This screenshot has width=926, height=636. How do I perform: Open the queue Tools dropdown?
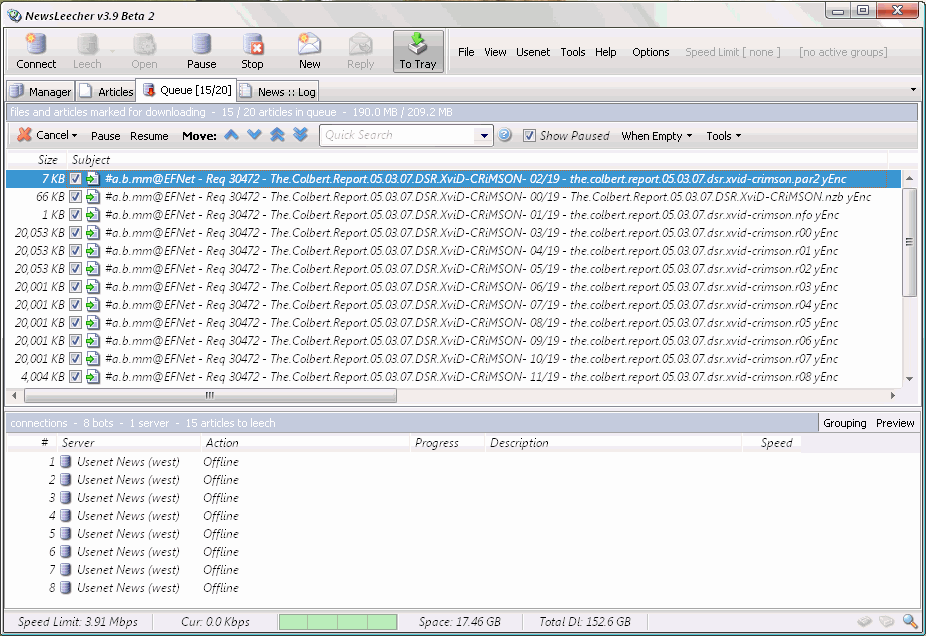tap(723, 136)
